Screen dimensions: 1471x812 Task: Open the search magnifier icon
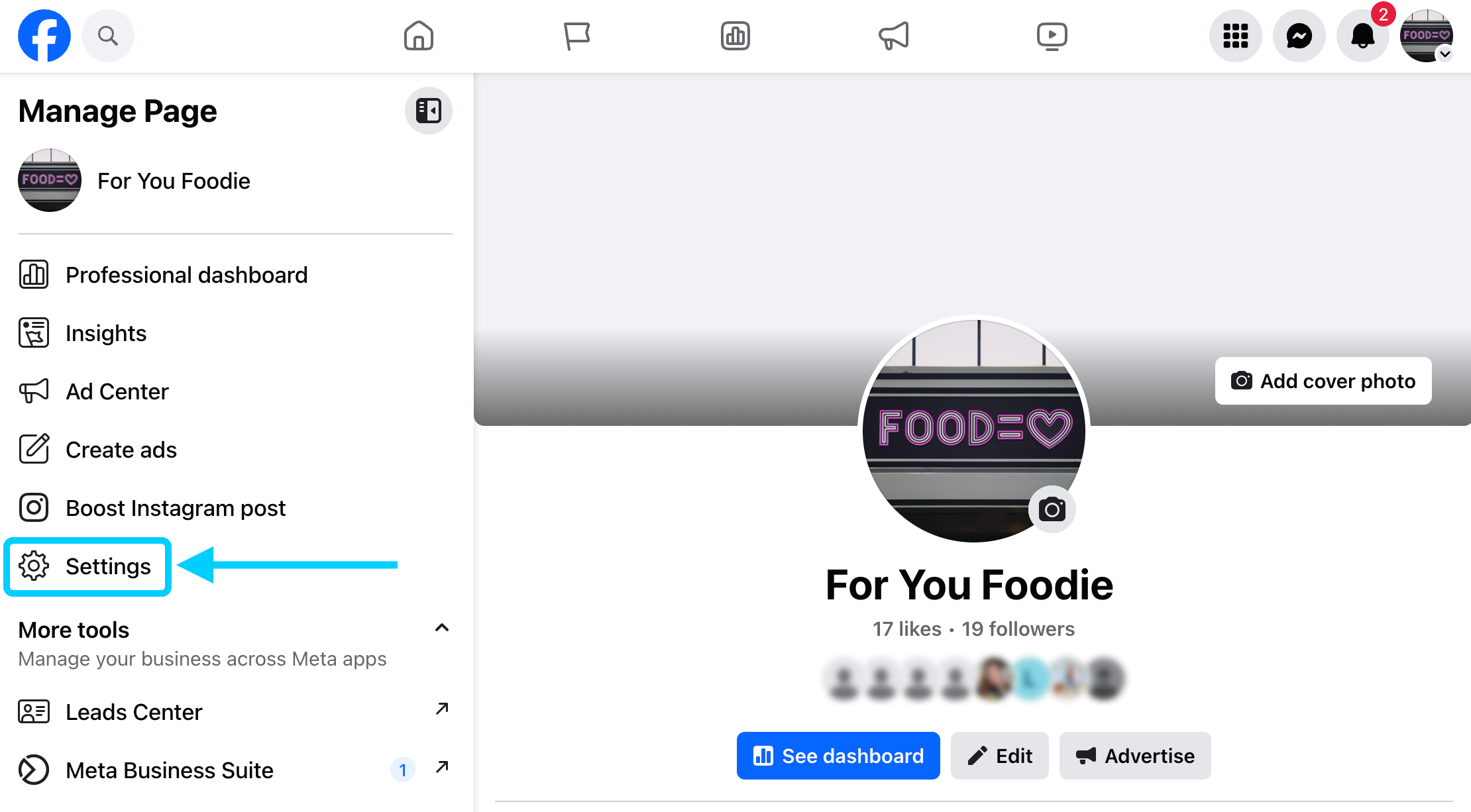click(x=108, y=36)
